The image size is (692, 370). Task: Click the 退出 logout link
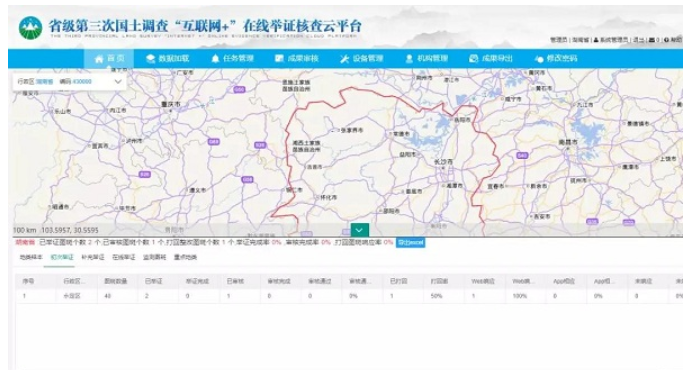coord(639,40)
